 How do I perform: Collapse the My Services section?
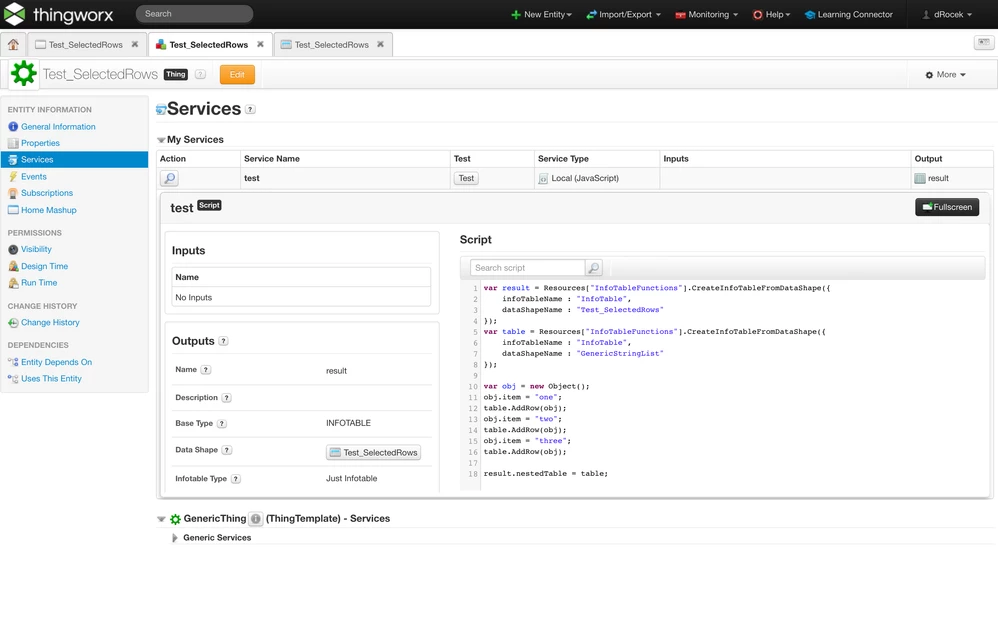161,140
